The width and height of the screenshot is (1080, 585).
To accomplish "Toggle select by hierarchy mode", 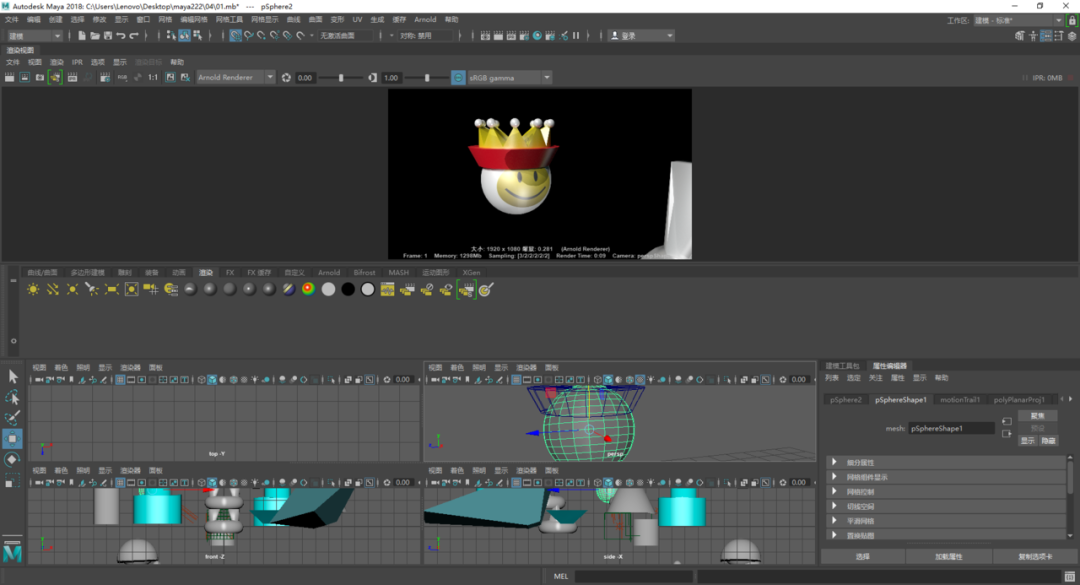I will (x=172, y=35).
